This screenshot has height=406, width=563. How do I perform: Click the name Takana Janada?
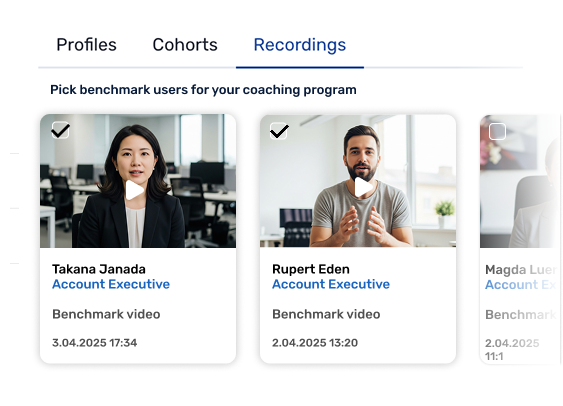tap(99, 269)
